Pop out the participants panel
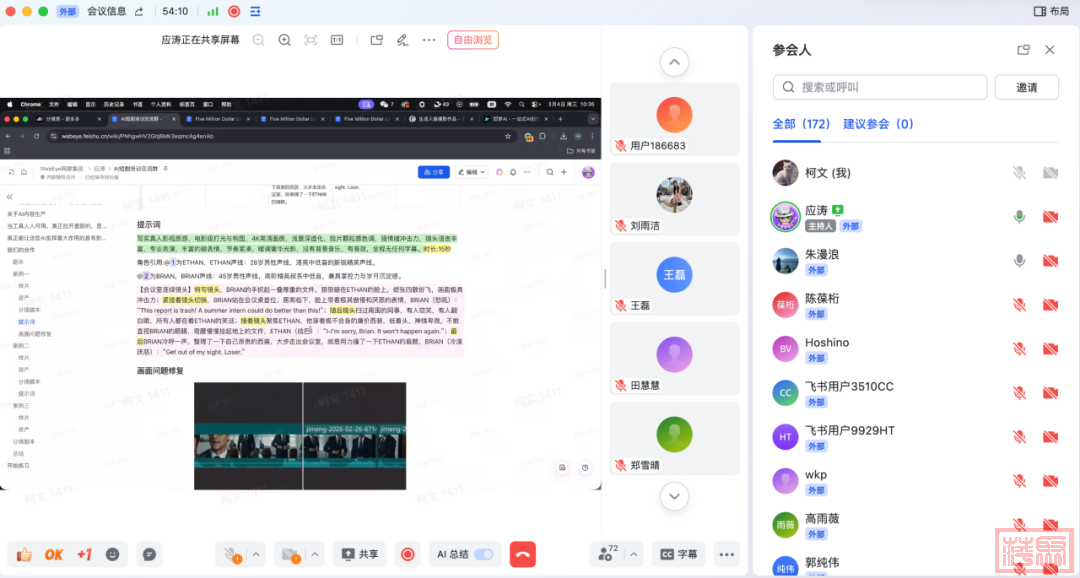Viewport: 1080px width, 578px height. point(1023,50)
